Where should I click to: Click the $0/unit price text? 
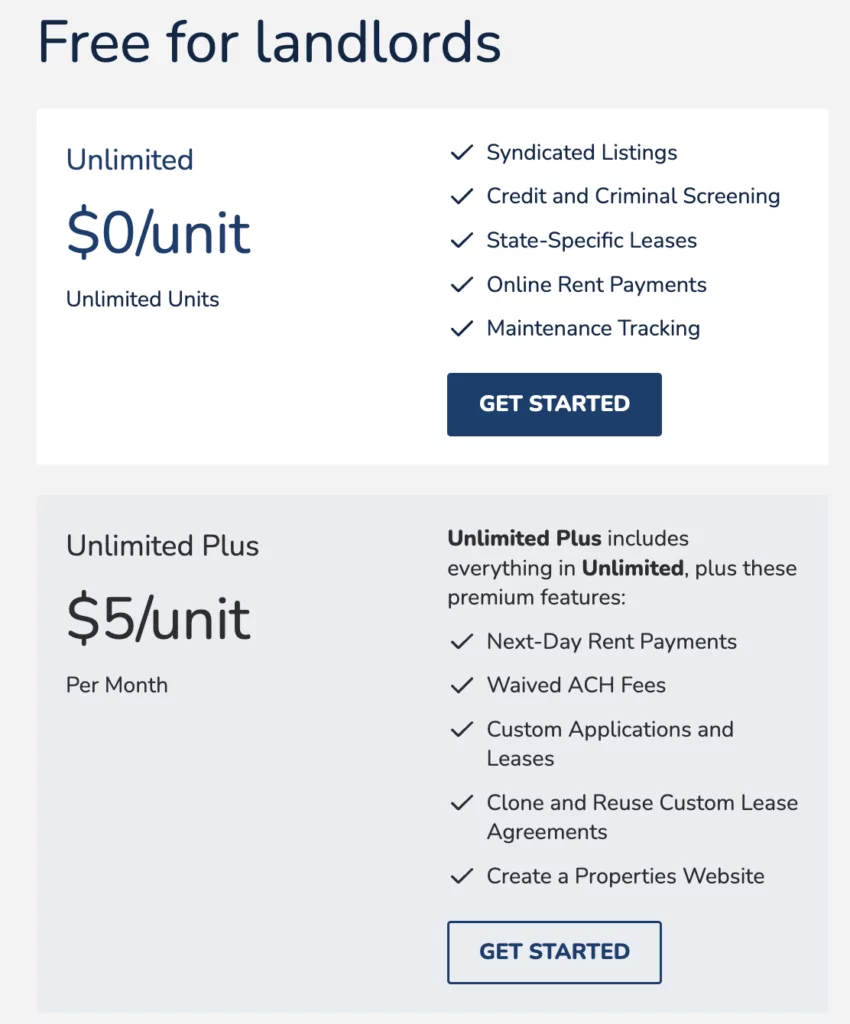tap(159, 232)
